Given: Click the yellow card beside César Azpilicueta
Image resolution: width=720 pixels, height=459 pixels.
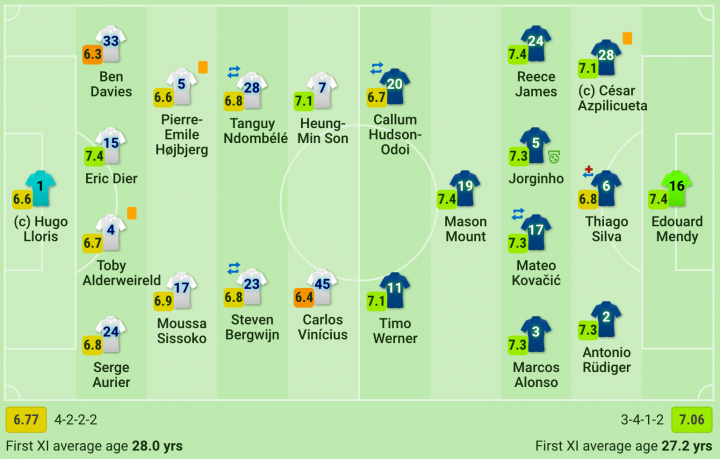Looking at the screenshot, I should click(627, 38).
